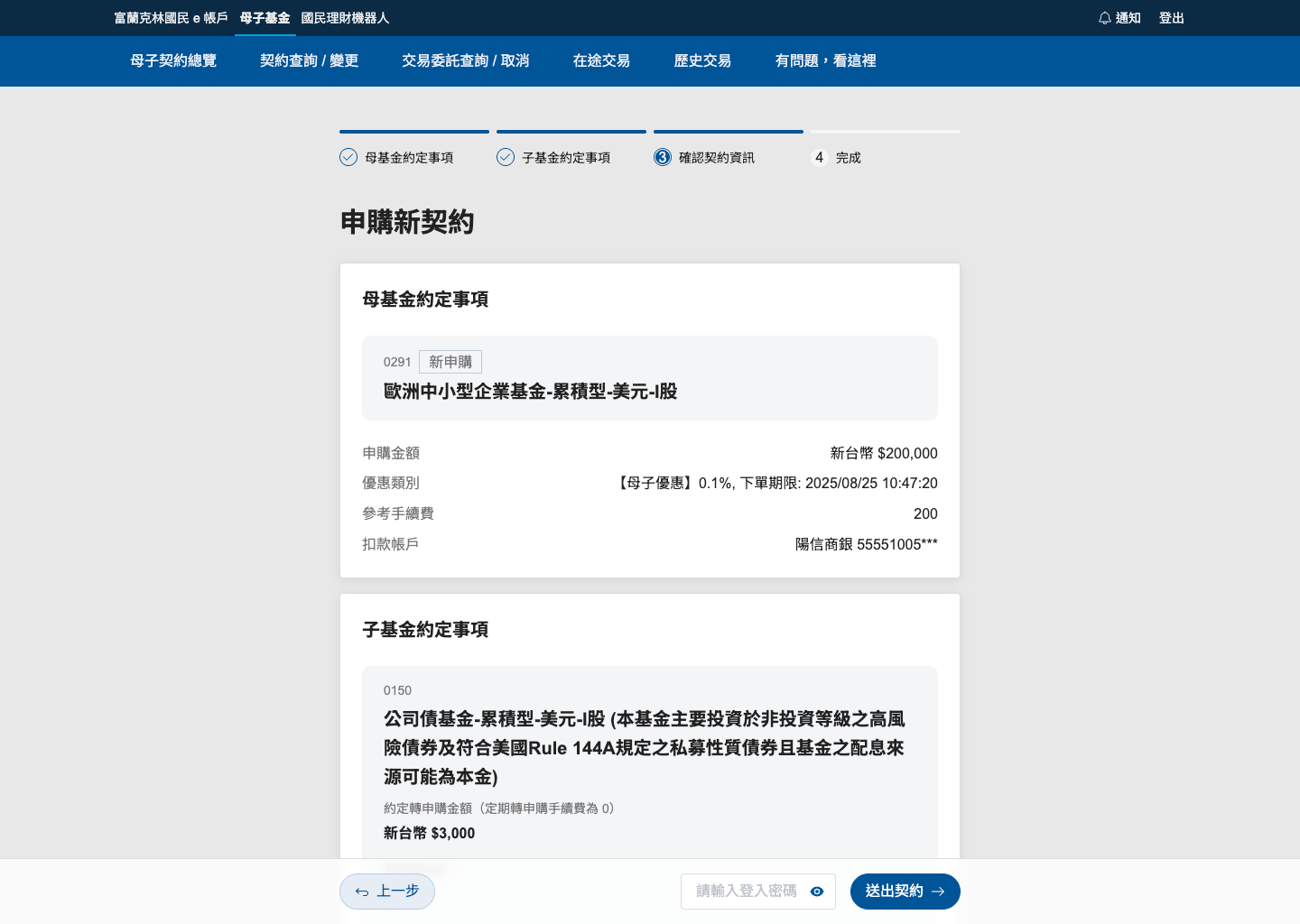Focus the login password input field
1300x924 pixels.
pos(758,892)
